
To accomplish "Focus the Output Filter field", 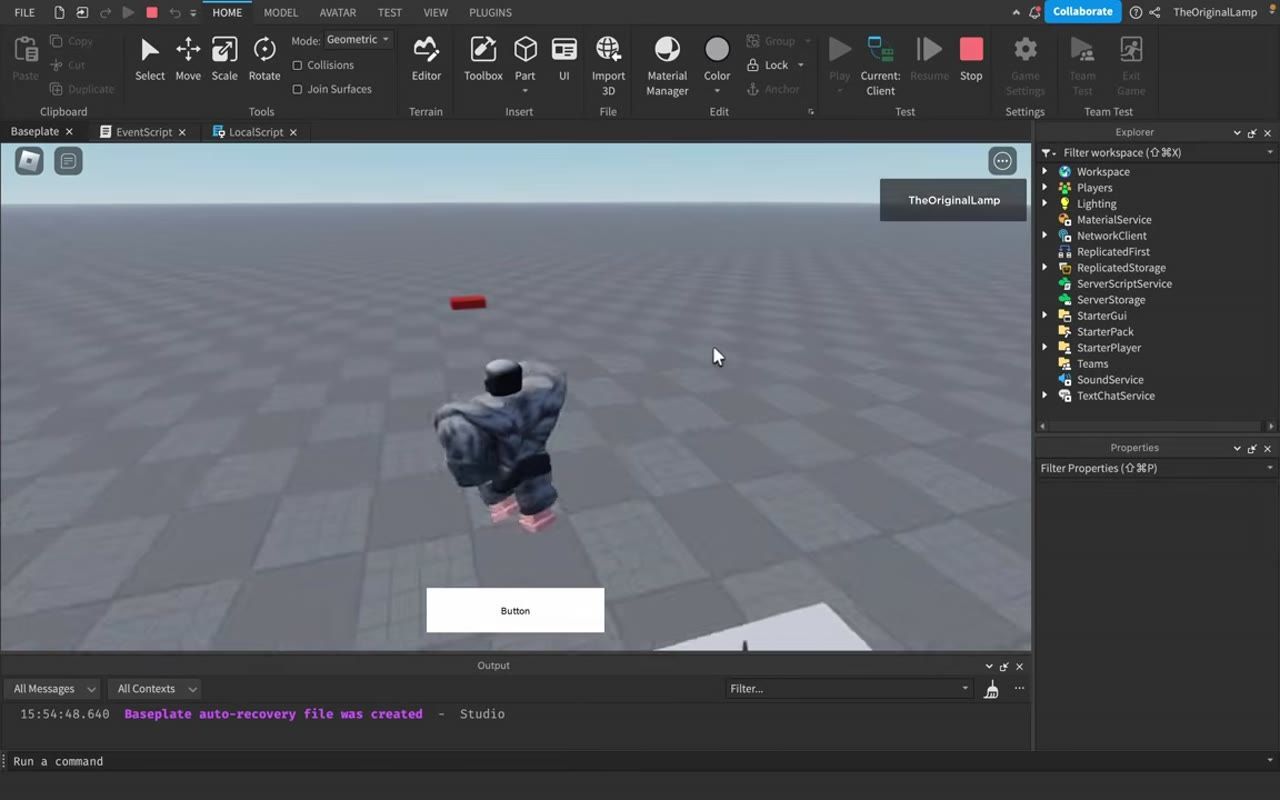I will 849,689.
